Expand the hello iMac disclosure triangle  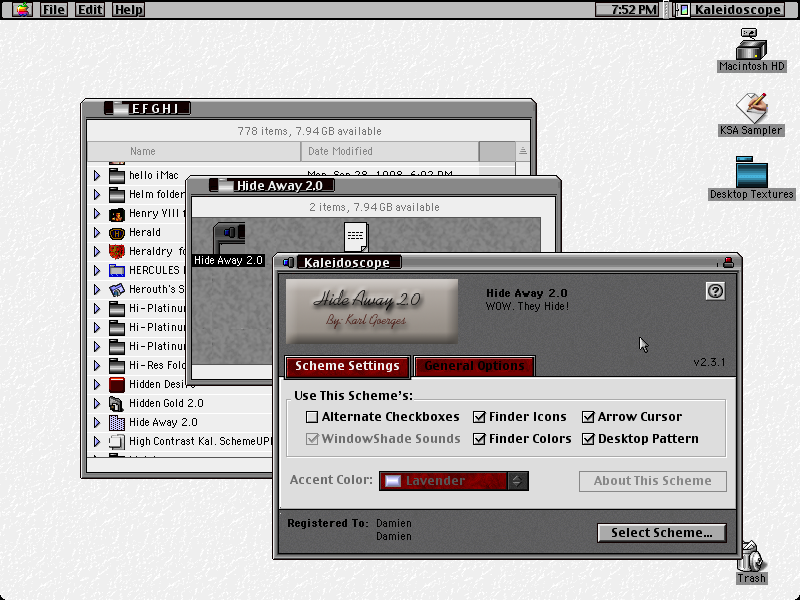97,176
